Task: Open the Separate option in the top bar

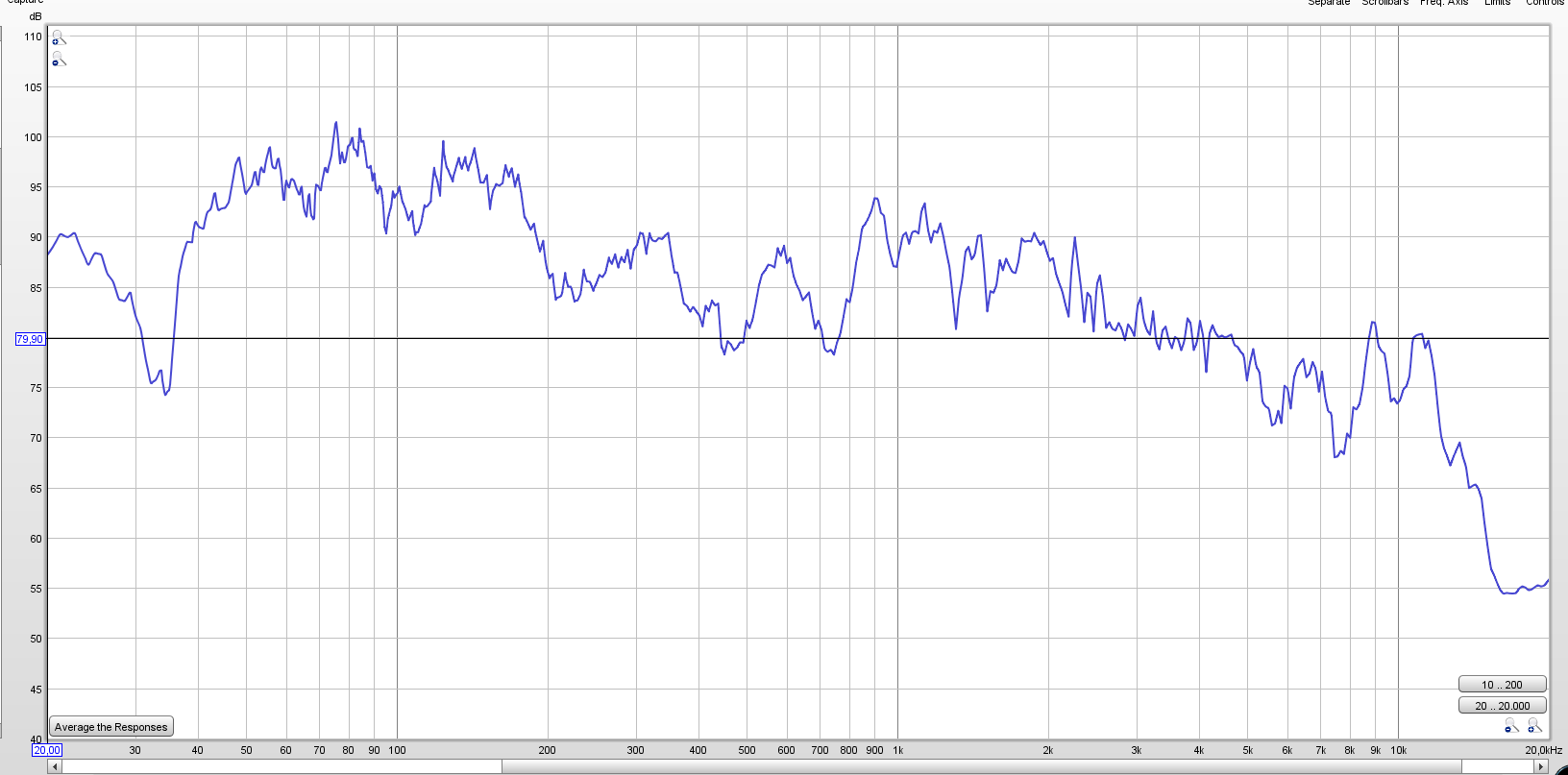Action: click(1329, 3)
